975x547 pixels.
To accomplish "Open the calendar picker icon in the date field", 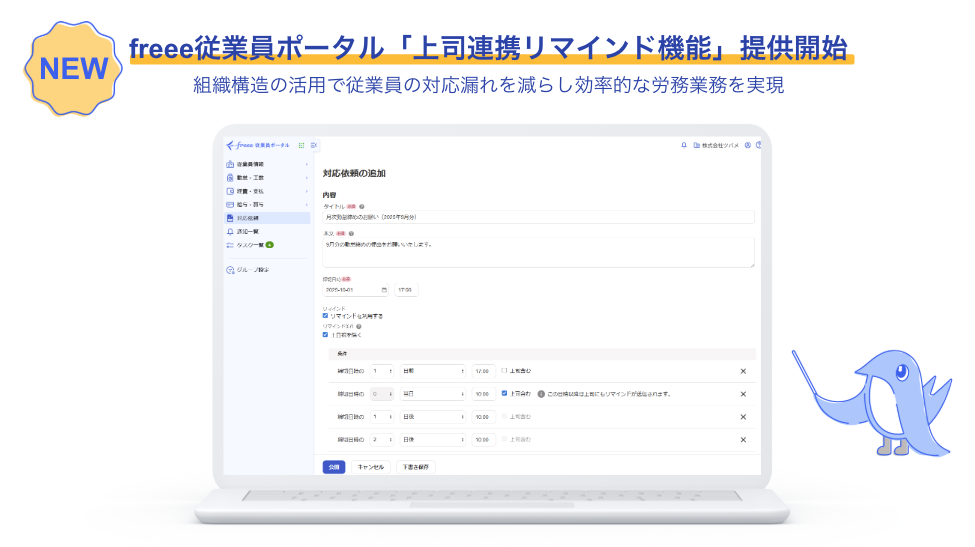I will click(383, 290).
